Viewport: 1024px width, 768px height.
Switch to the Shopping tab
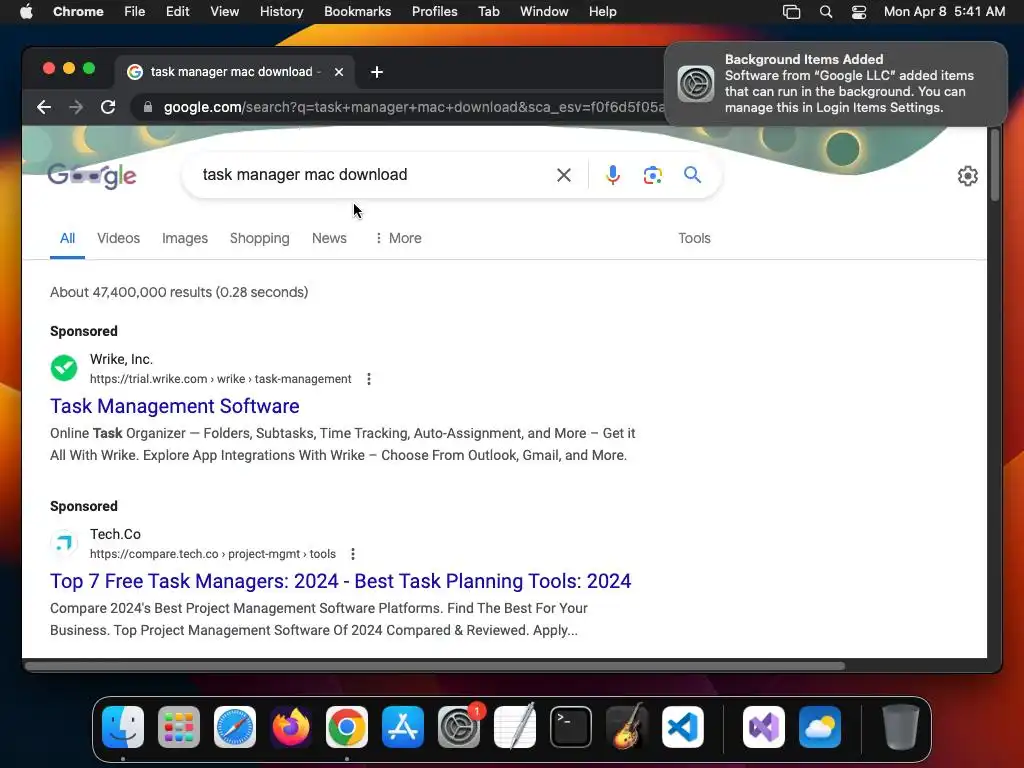(259, 238)
